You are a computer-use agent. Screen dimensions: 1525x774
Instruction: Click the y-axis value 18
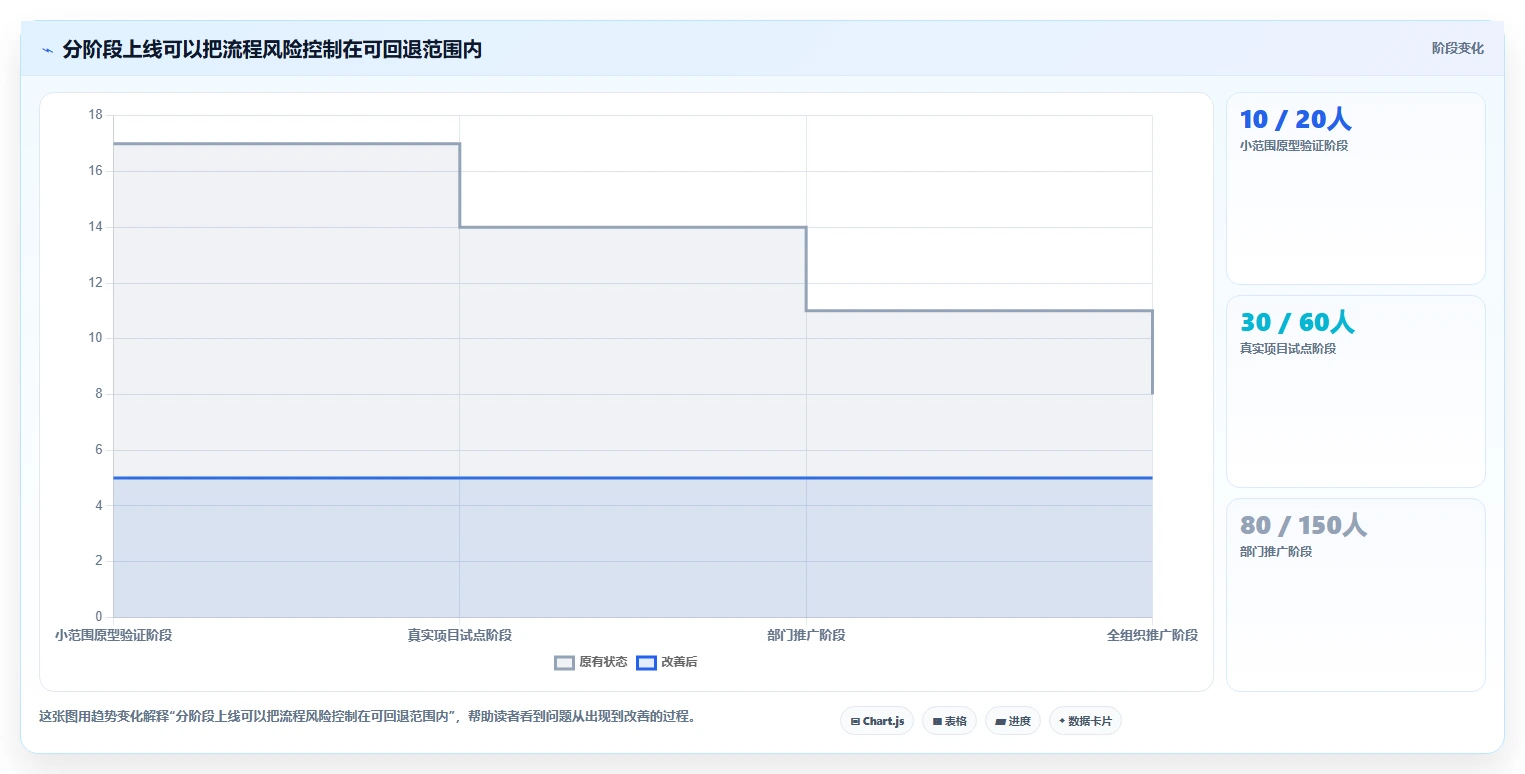click(96, 115)
